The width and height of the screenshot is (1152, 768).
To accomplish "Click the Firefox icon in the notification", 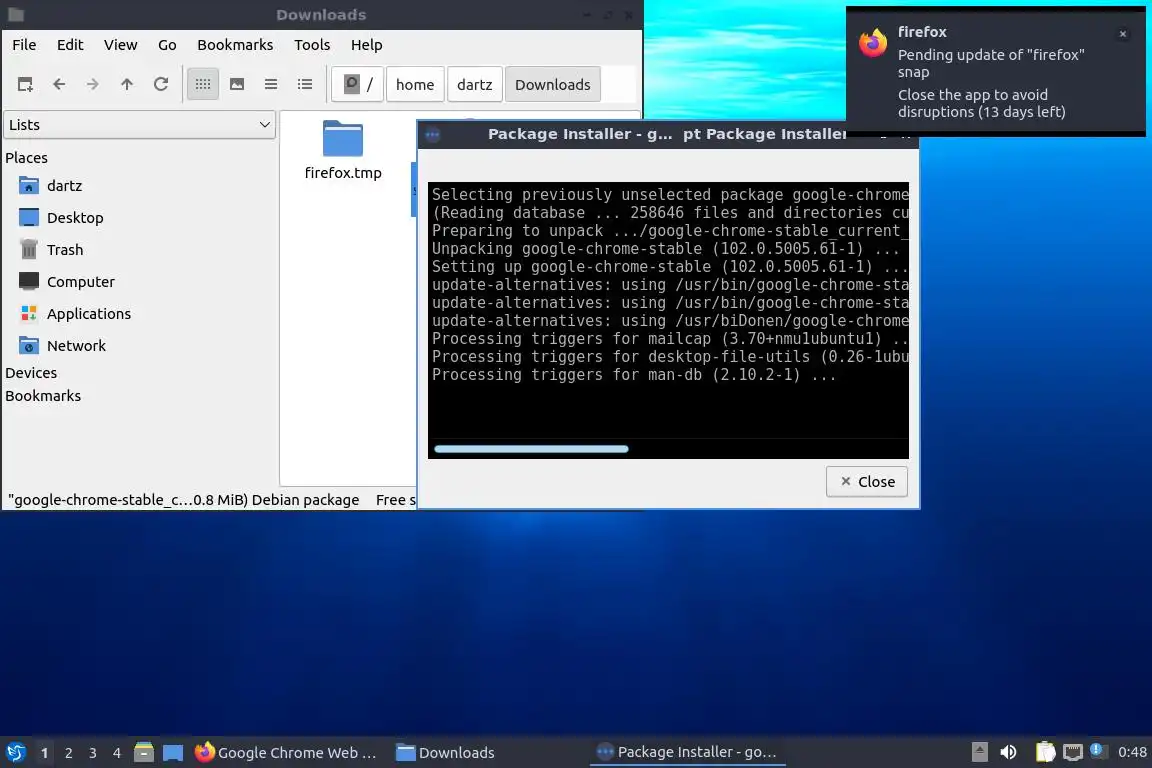I will [873, 43].
